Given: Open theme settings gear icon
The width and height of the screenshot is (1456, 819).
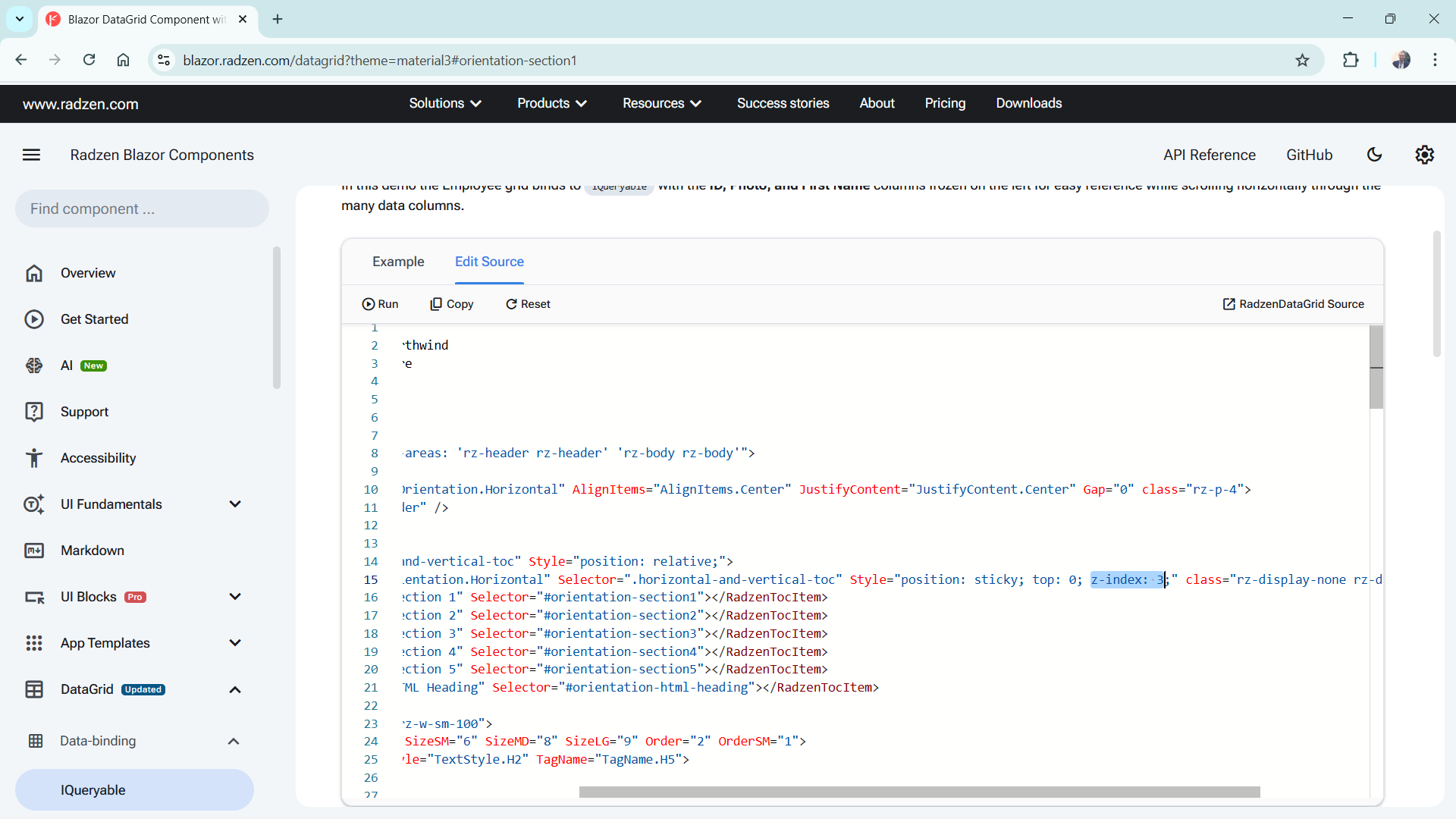Looking at the screenshot, I should click(1424, 155).
